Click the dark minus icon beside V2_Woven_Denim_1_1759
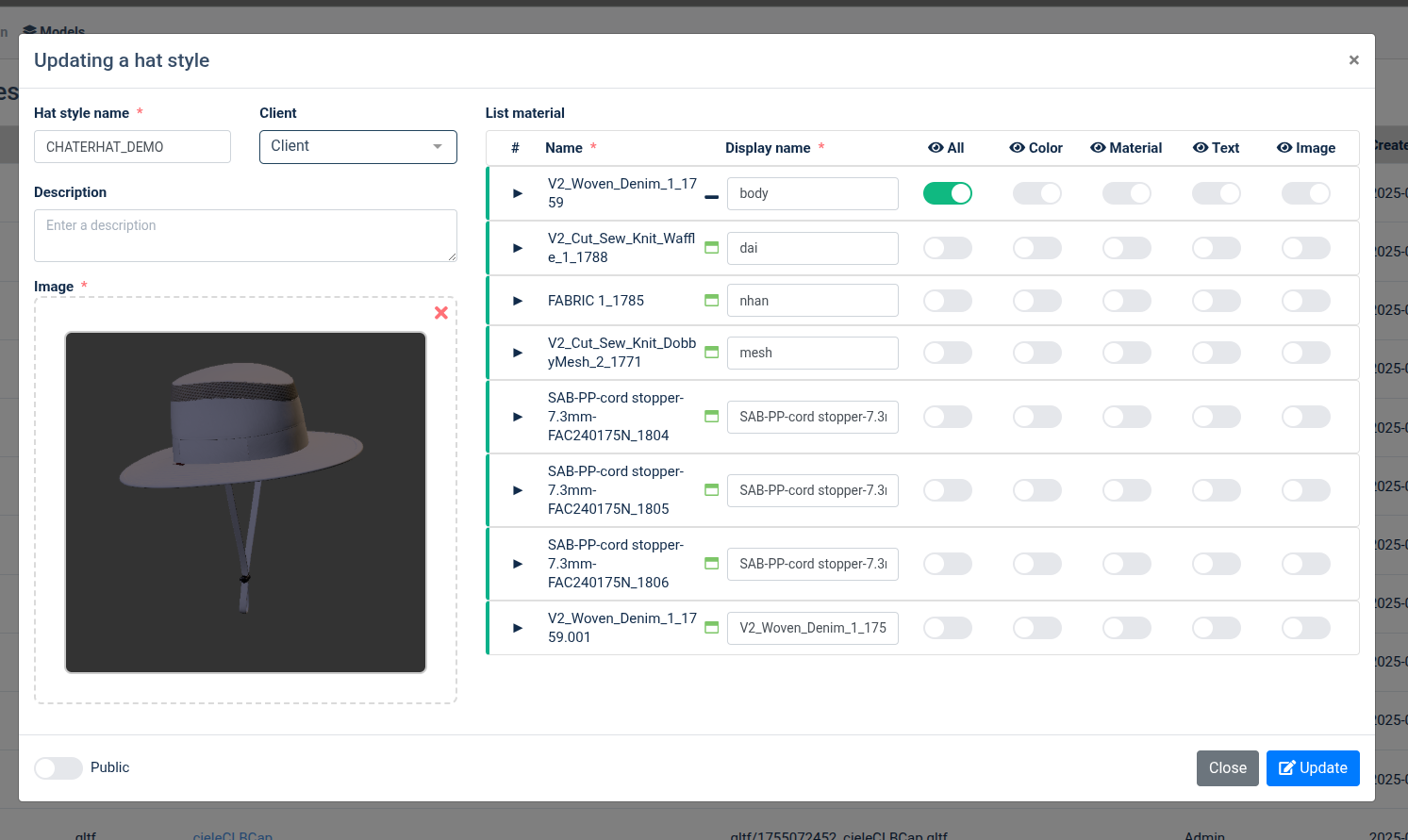Viewport: 1408px width, 840px height. click(x=712, y=197)
